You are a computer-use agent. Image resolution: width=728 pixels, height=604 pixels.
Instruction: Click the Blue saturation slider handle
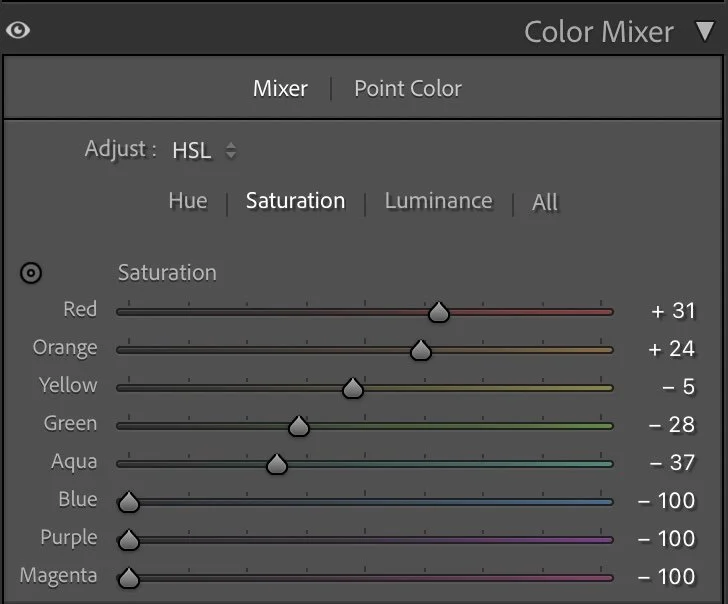(x=129, y=502)
